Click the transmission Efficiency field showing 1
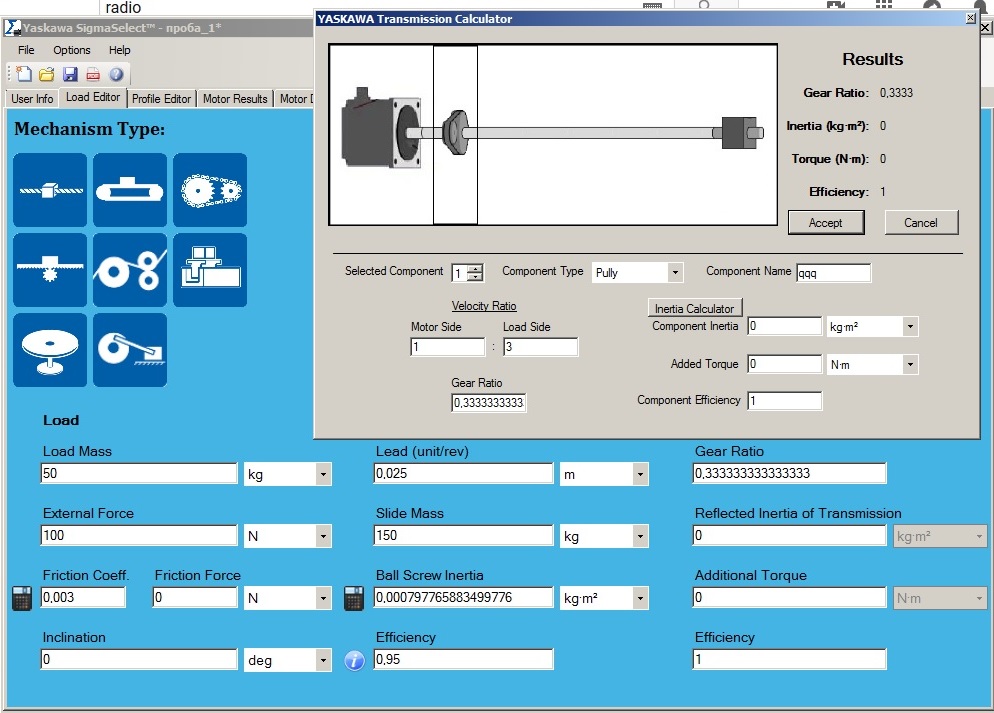Image resolution: width=994 pixels, height=713 pixels. pyautogui.click(x=790, y=660)
